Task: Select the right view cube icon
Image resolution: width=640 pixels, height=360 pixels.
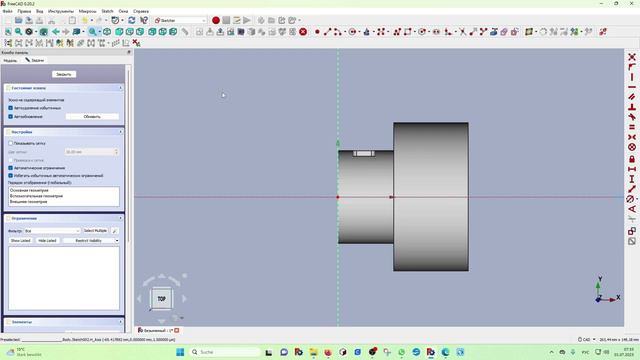Action: (x=140, y=31)
